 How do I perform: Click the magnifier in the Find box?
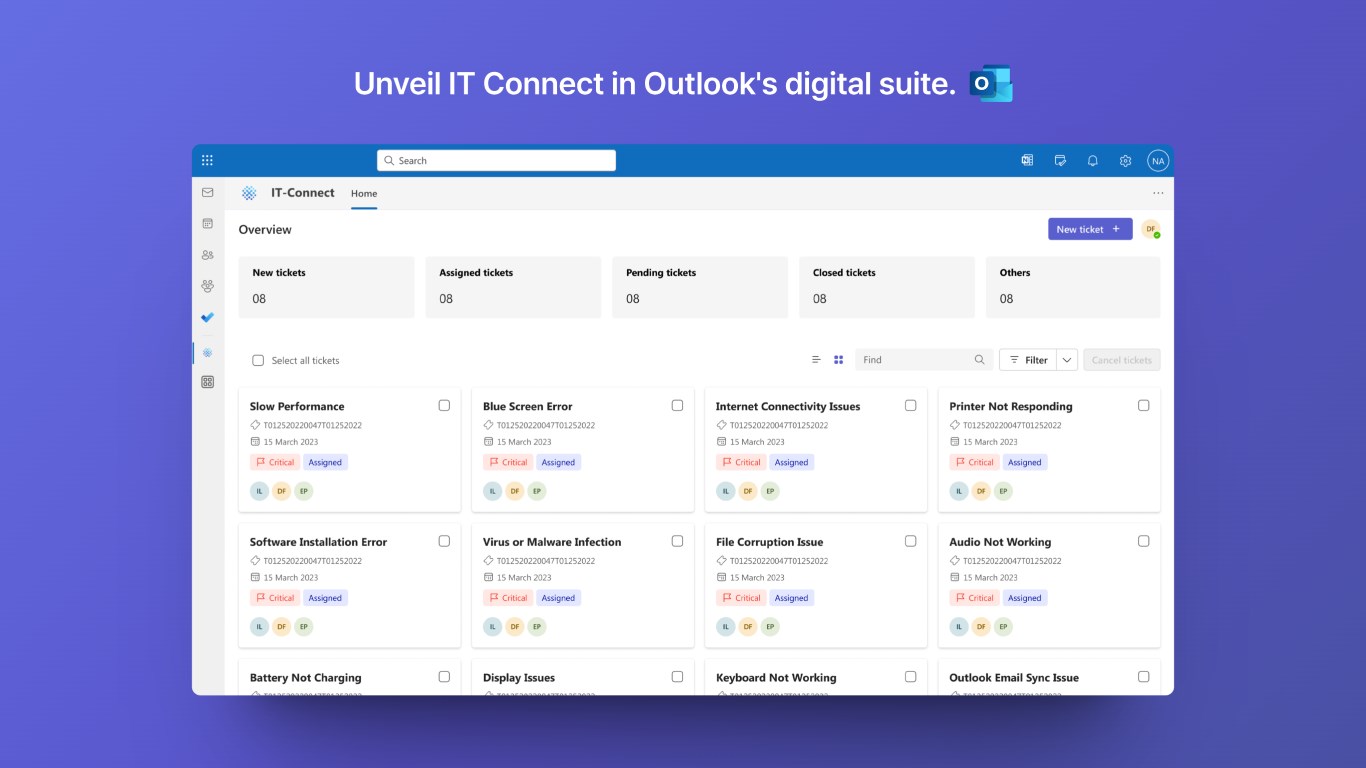980,360
